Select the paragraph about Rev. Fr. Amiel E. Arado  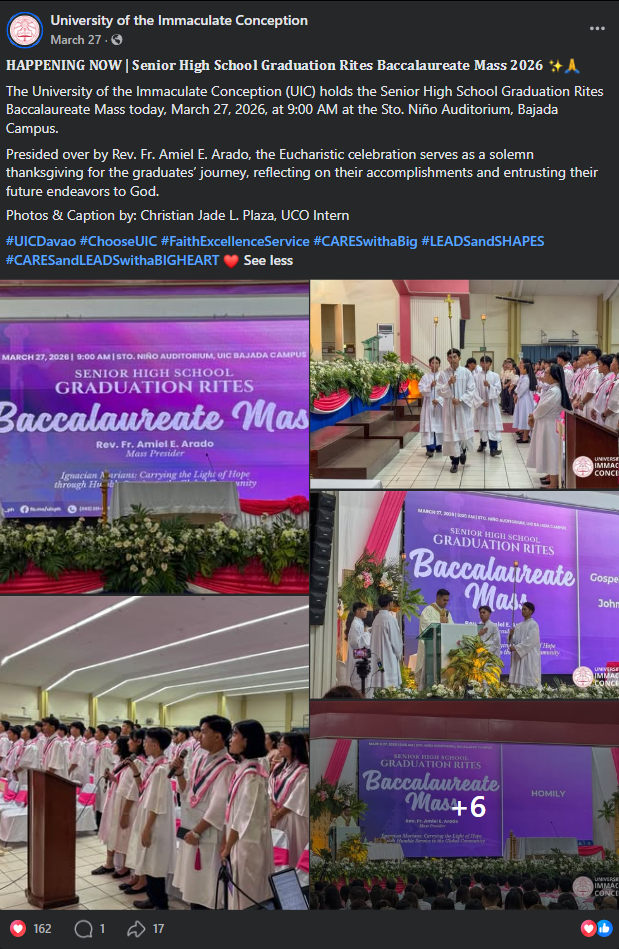[x=302, y=172]
